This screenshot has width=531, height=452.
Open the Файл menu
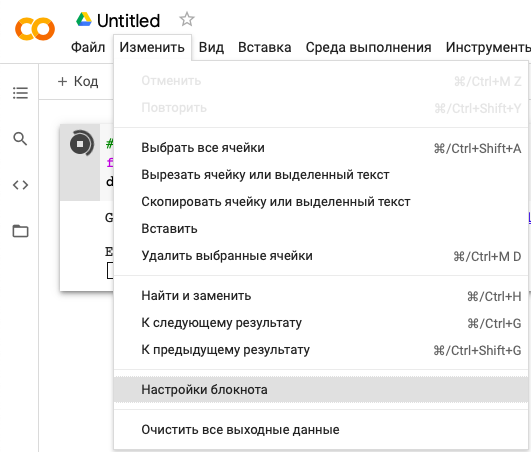(88, 47)
